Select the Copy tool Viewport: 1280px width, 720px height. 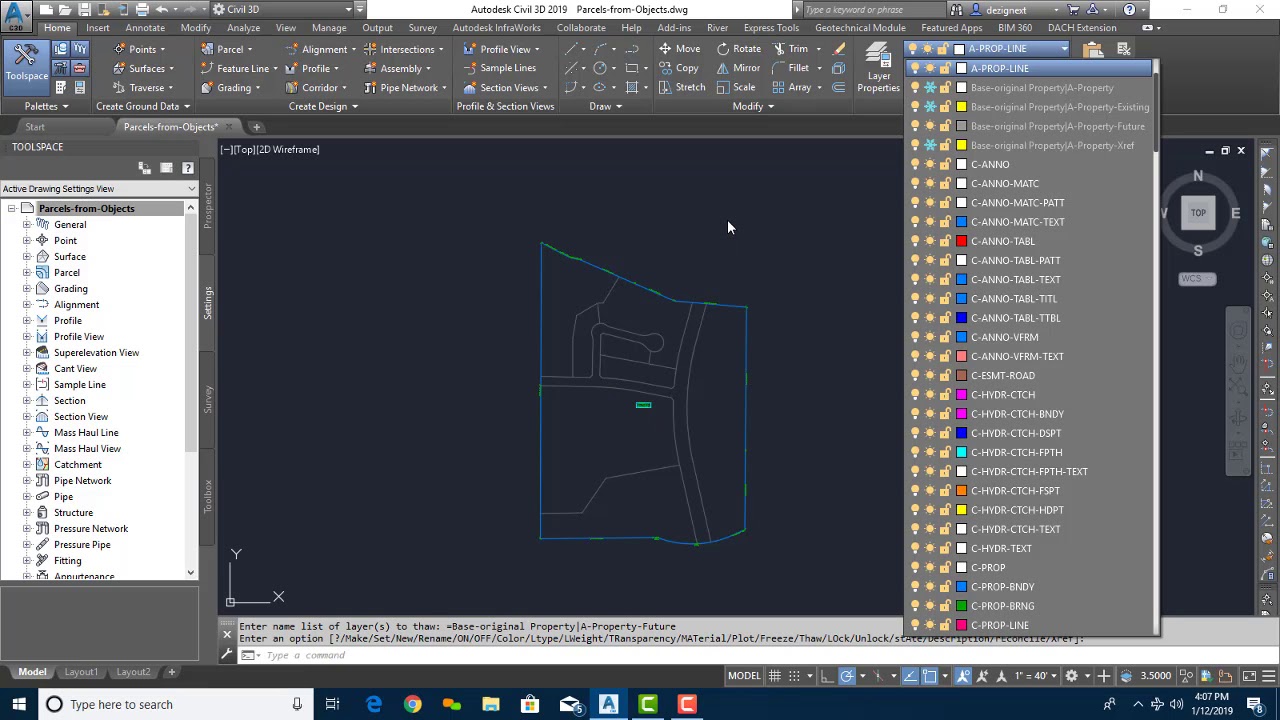678,68
